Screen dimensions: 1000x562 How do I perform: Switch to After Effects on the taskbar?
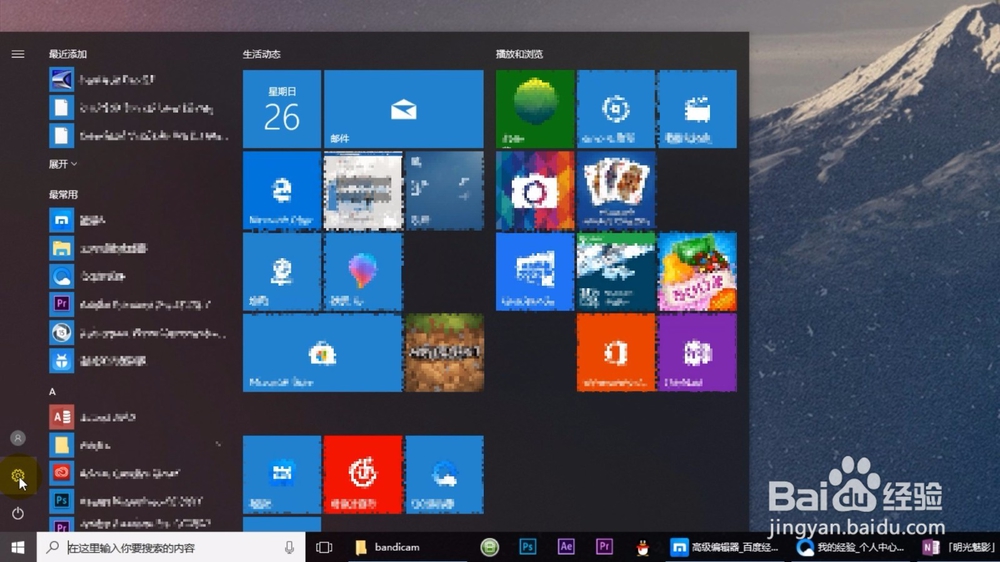[566, 547]
